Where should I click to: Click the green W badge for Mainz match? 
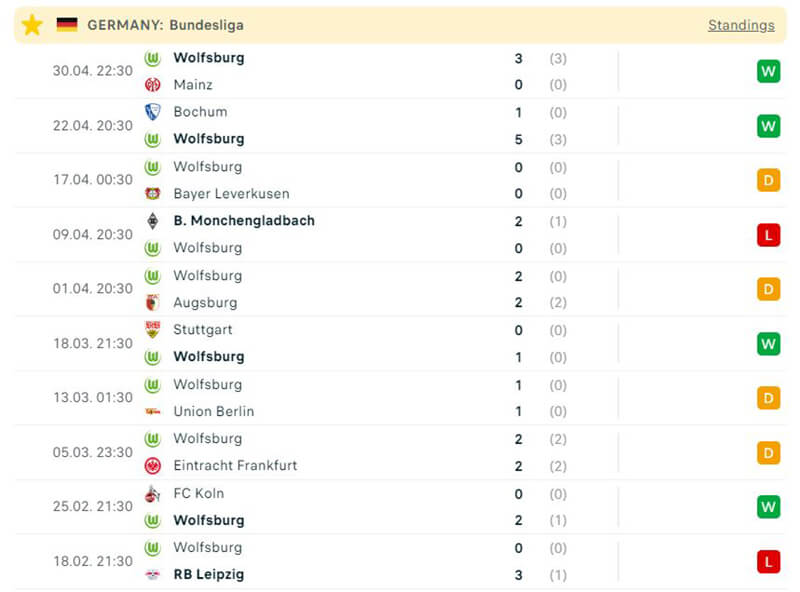coord(768,71)
